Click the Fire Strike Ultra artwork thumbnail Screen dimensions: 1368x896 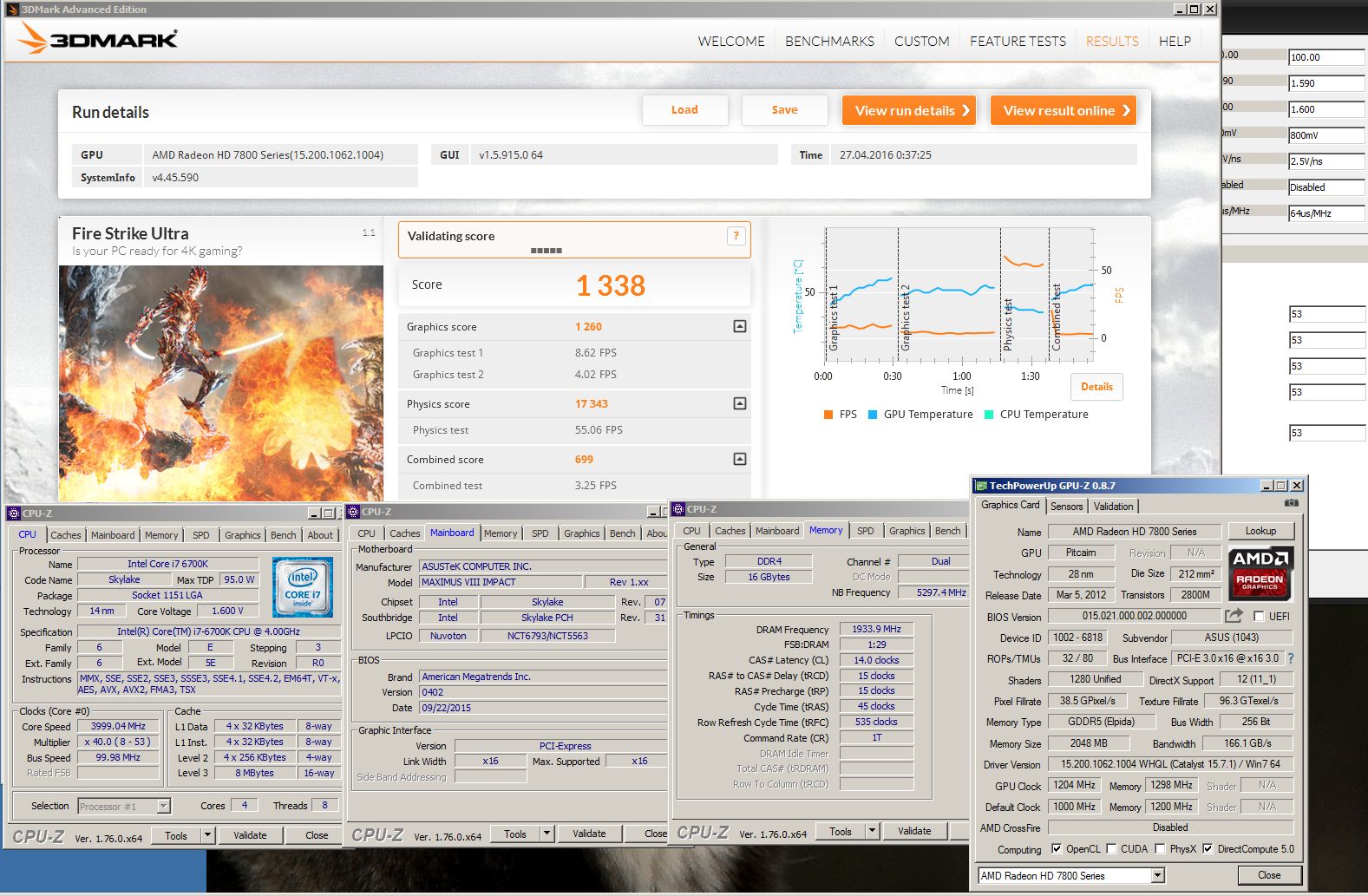tap(221, 383)
